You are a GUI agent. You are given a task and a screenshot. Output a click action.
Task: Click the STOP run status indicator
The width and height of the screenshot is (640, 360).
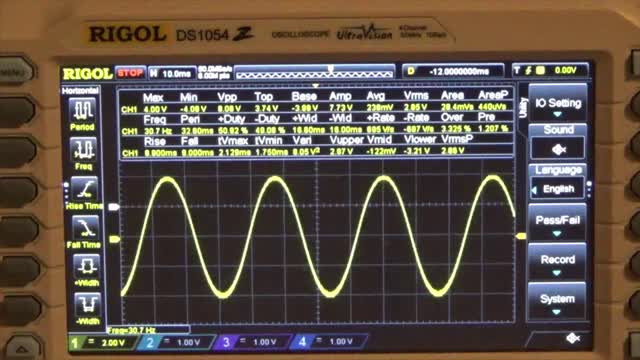click(x=130, y=73)
